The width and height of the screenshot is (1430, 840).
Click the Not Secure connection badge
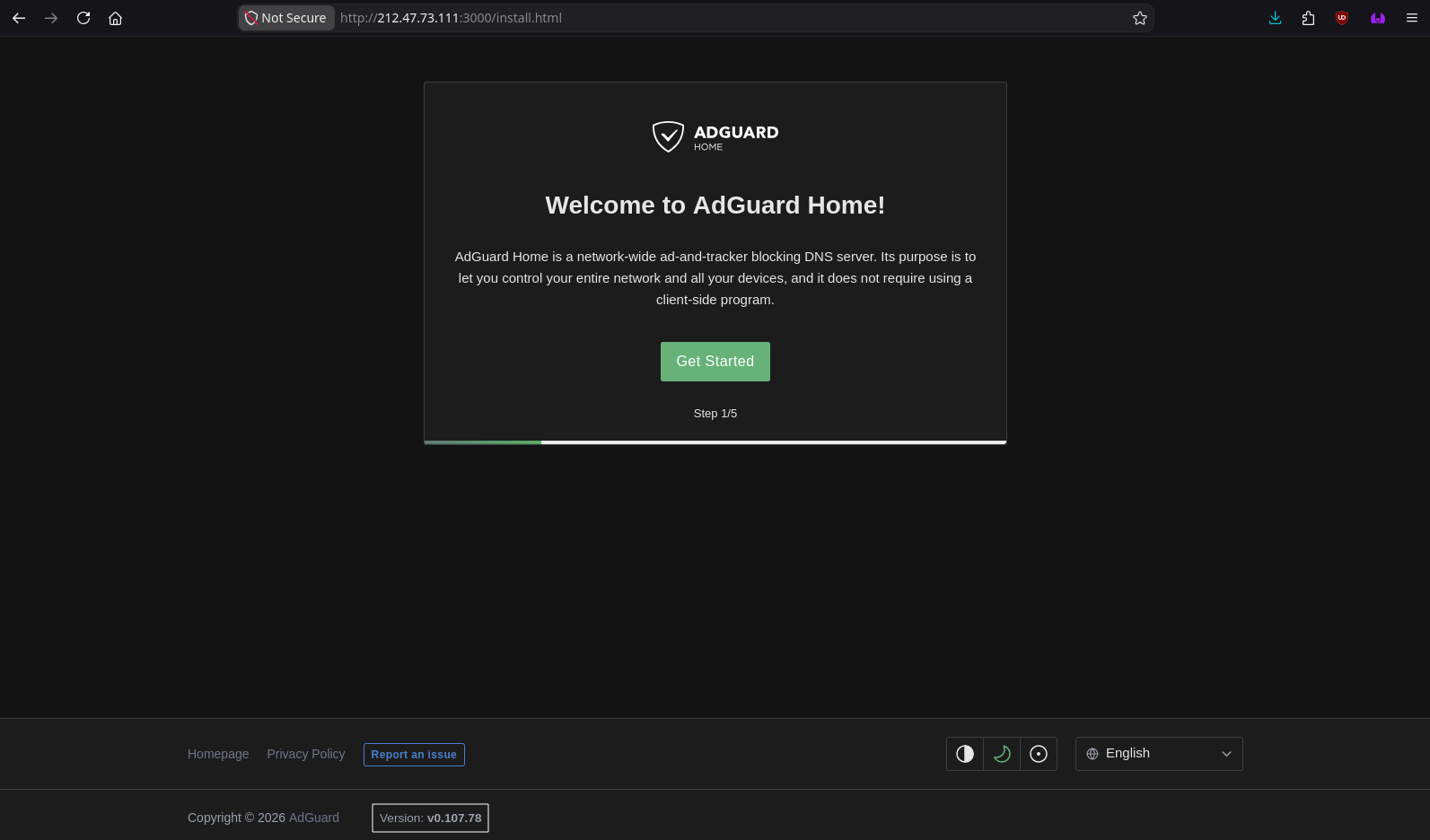click(286, 18)
